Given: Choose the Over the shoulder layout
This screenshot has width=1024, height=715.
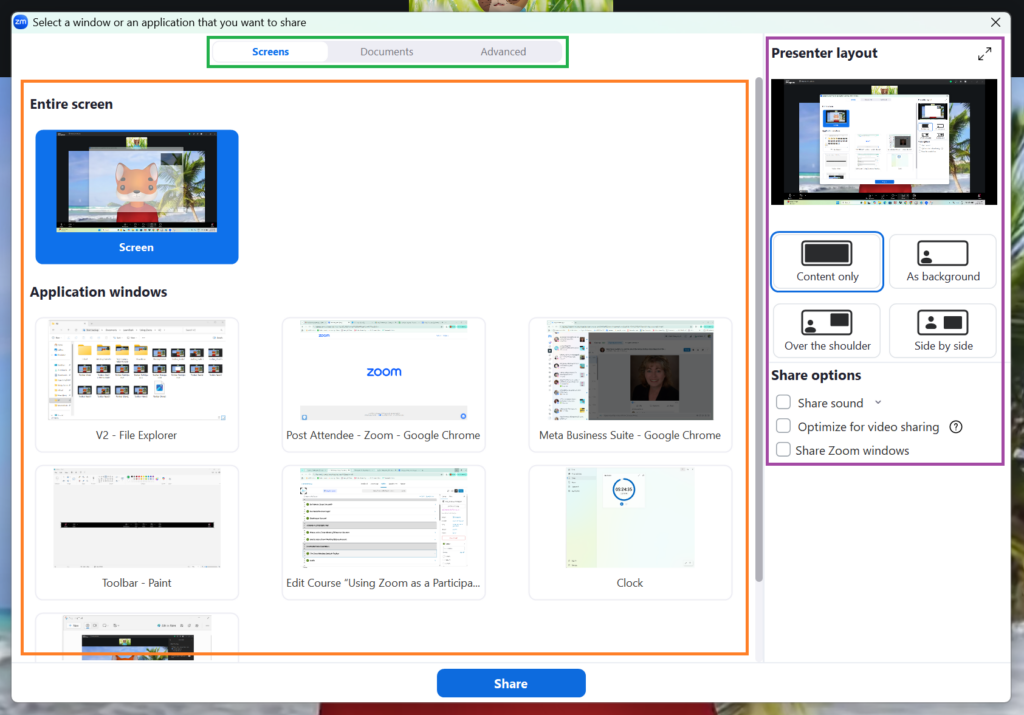Looking at the screenshot, I should pos(827,330).
